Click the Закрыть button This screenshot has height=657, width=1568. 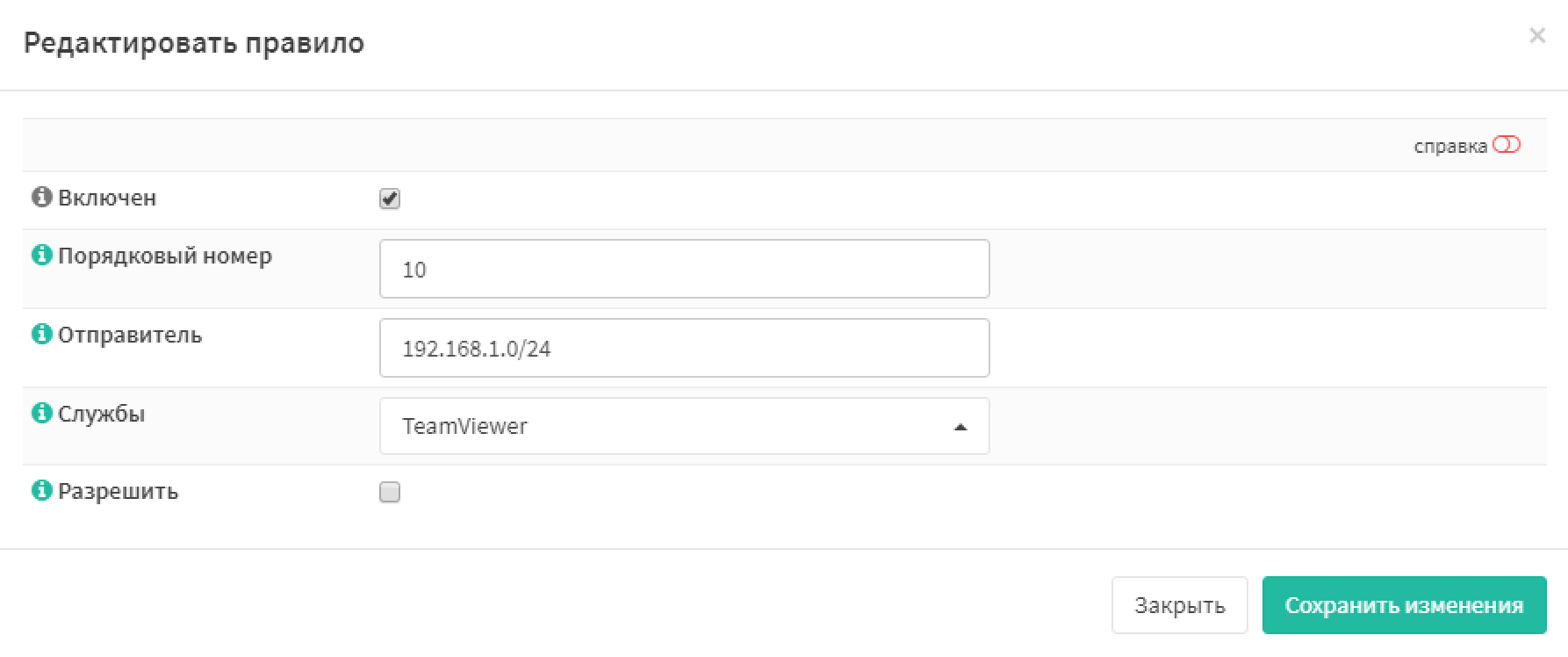(1179, 605)
